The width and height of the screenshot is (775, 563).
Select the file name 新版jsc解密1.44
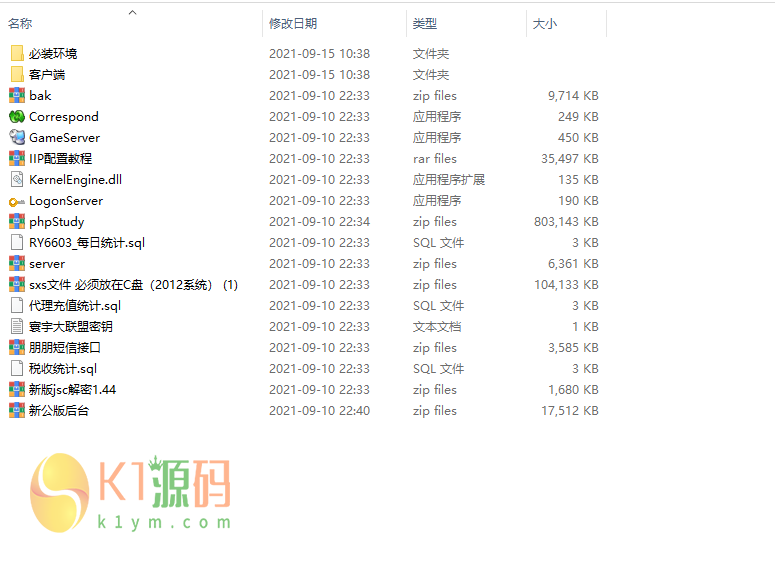click(72, 390)
